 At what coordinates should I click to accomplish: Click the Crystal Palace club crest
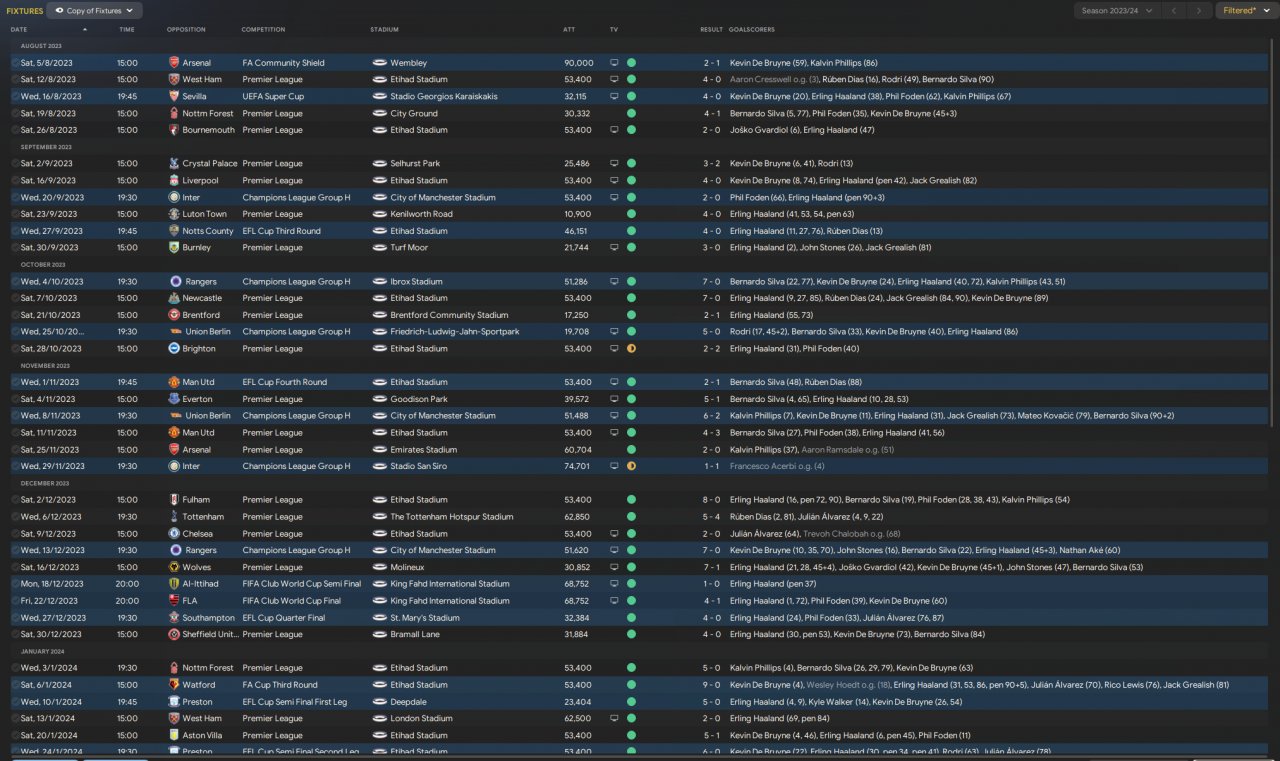point(175,164)
